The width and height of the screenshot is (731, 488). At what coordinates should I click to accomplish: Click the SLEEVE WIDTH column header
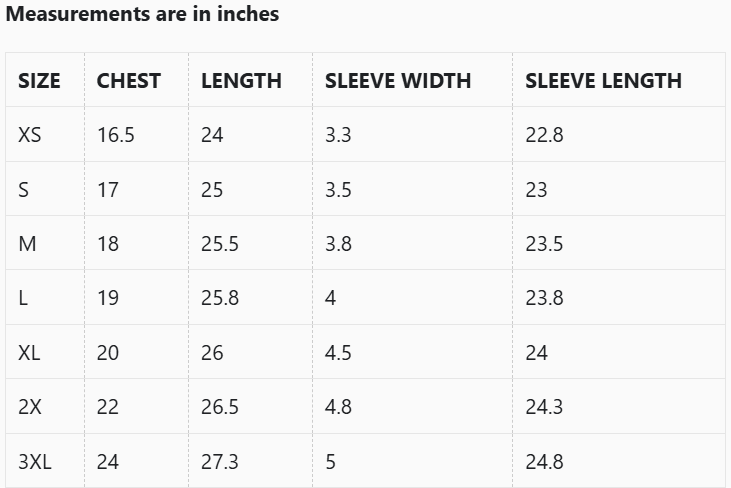[x=397, y=81]
